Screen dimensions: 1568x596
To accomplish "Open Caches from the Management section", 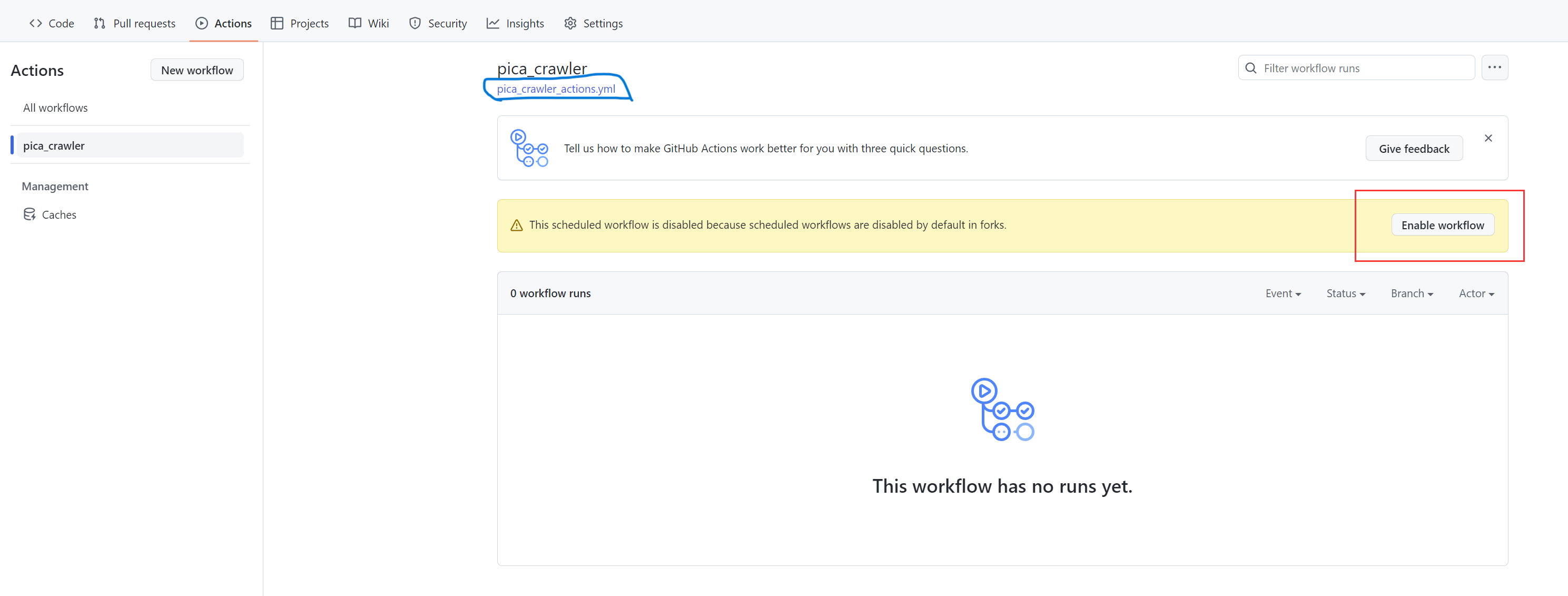I will 58,214.
